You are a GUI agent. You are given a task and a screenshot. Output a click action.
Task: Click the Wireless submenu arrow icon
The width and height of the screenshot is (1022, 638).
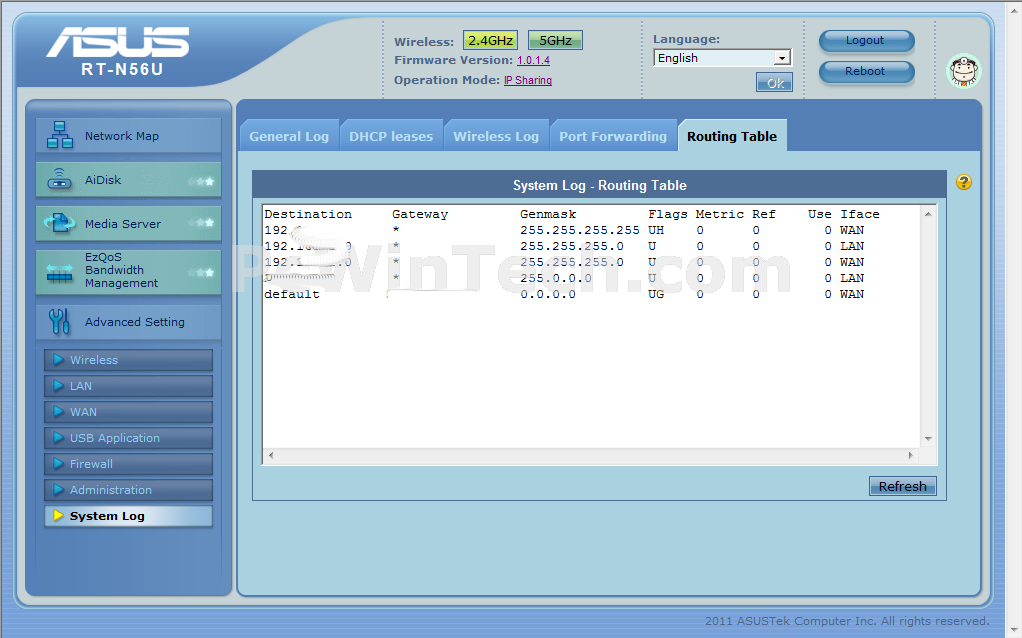pos(58,360)
